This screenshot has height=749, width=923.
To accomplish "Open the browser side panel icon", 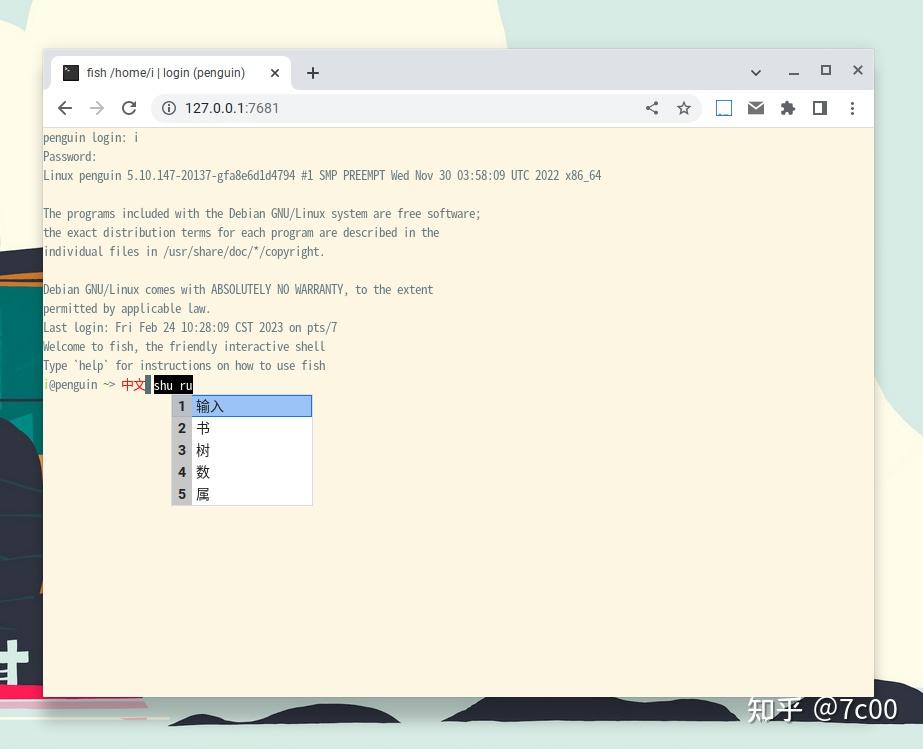I will point(820,108).
